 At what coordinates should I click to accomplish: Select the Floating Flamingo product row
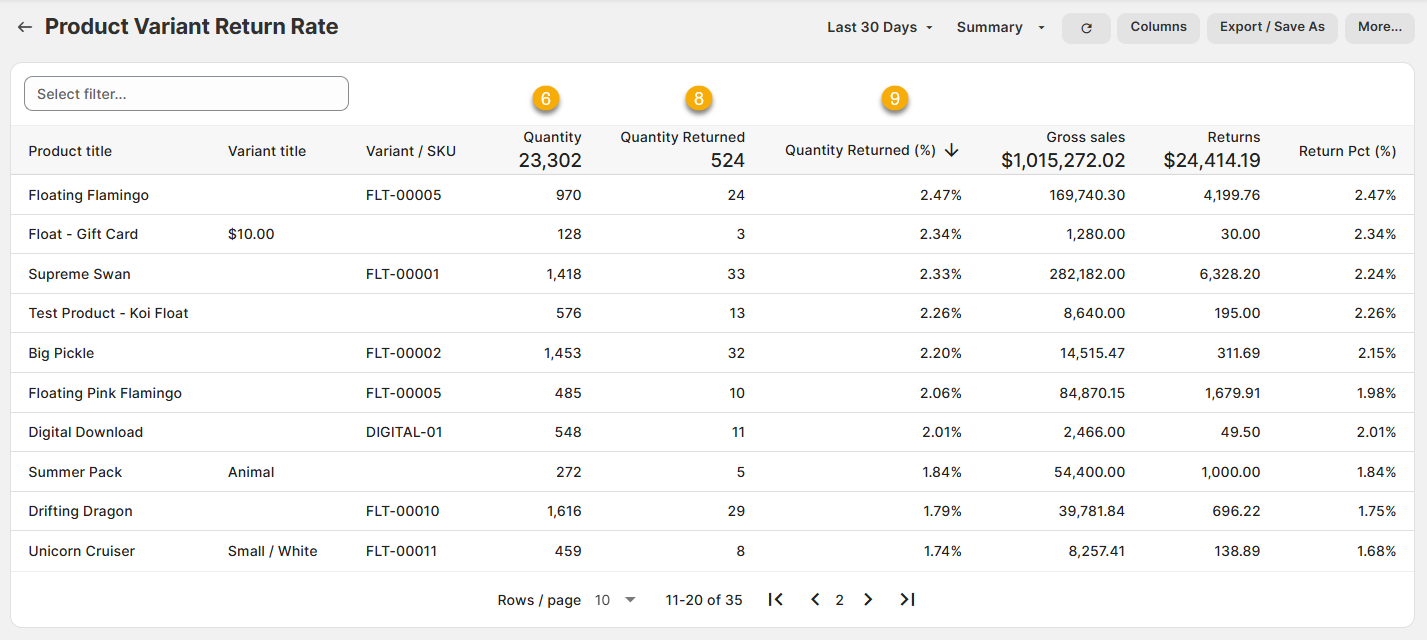pos(89,196)
